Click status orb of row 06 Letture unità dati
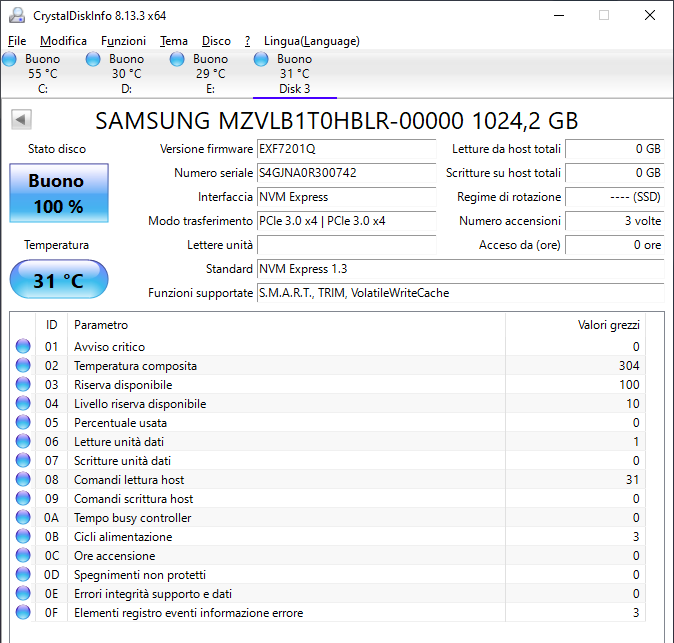This screenshot has width=674, height=643. tap(23, 441)
